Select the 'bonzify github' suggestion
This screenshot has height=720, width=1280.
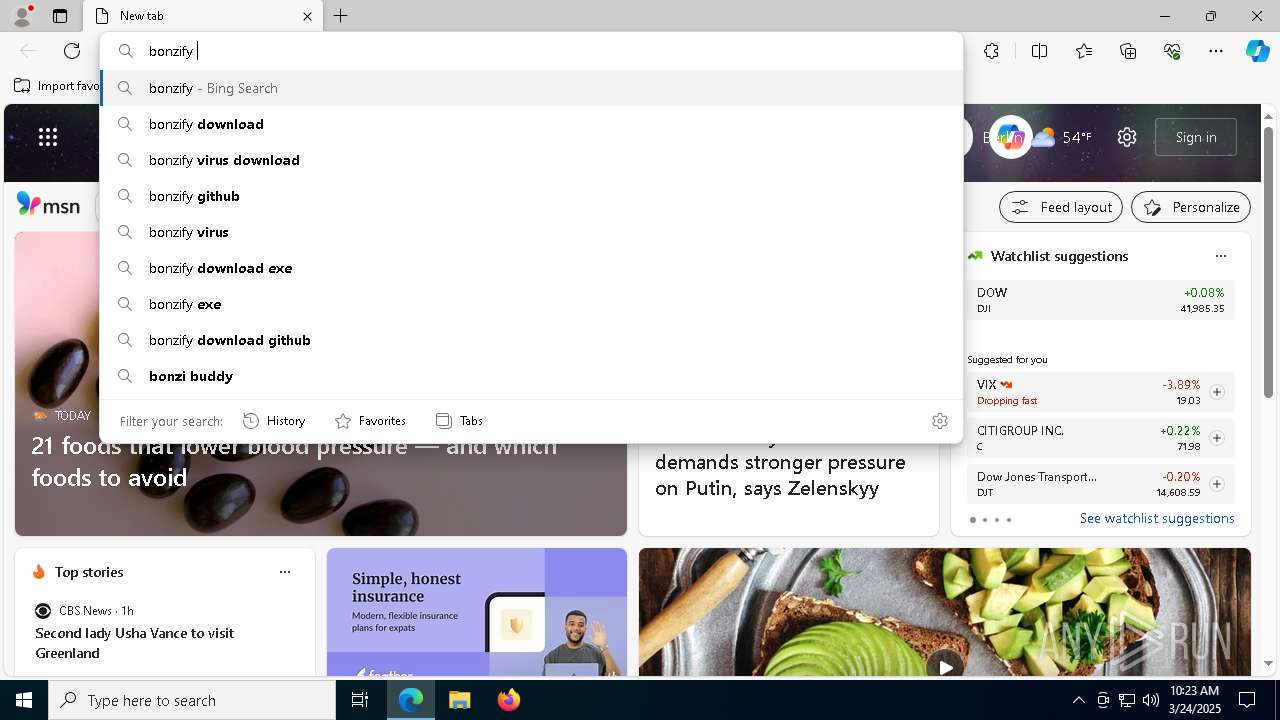pyautogui.click(x=531, y=196)
